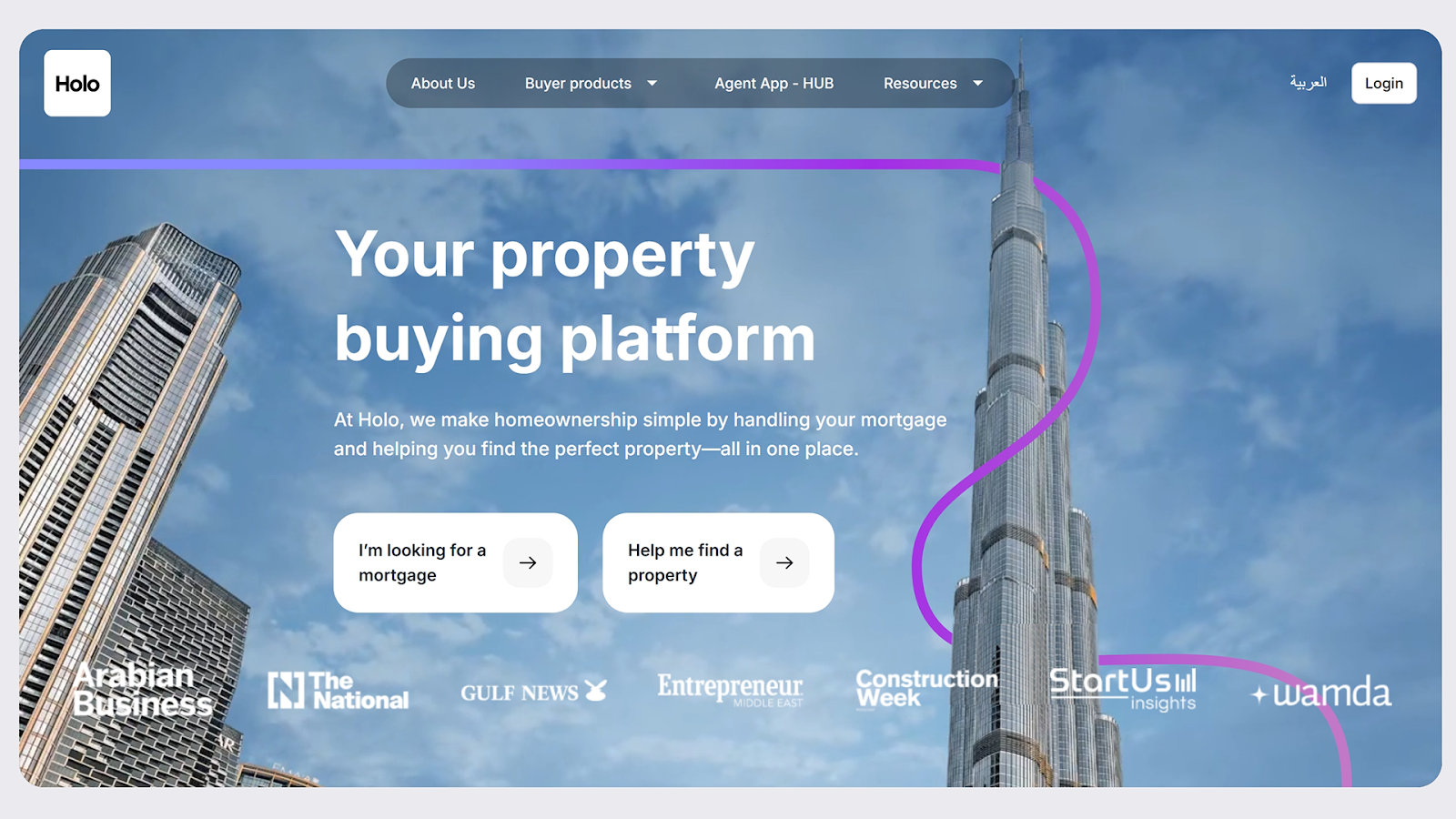Open the About Us menu item
The width and height of the screenshot is (1456, 819).
443,83
